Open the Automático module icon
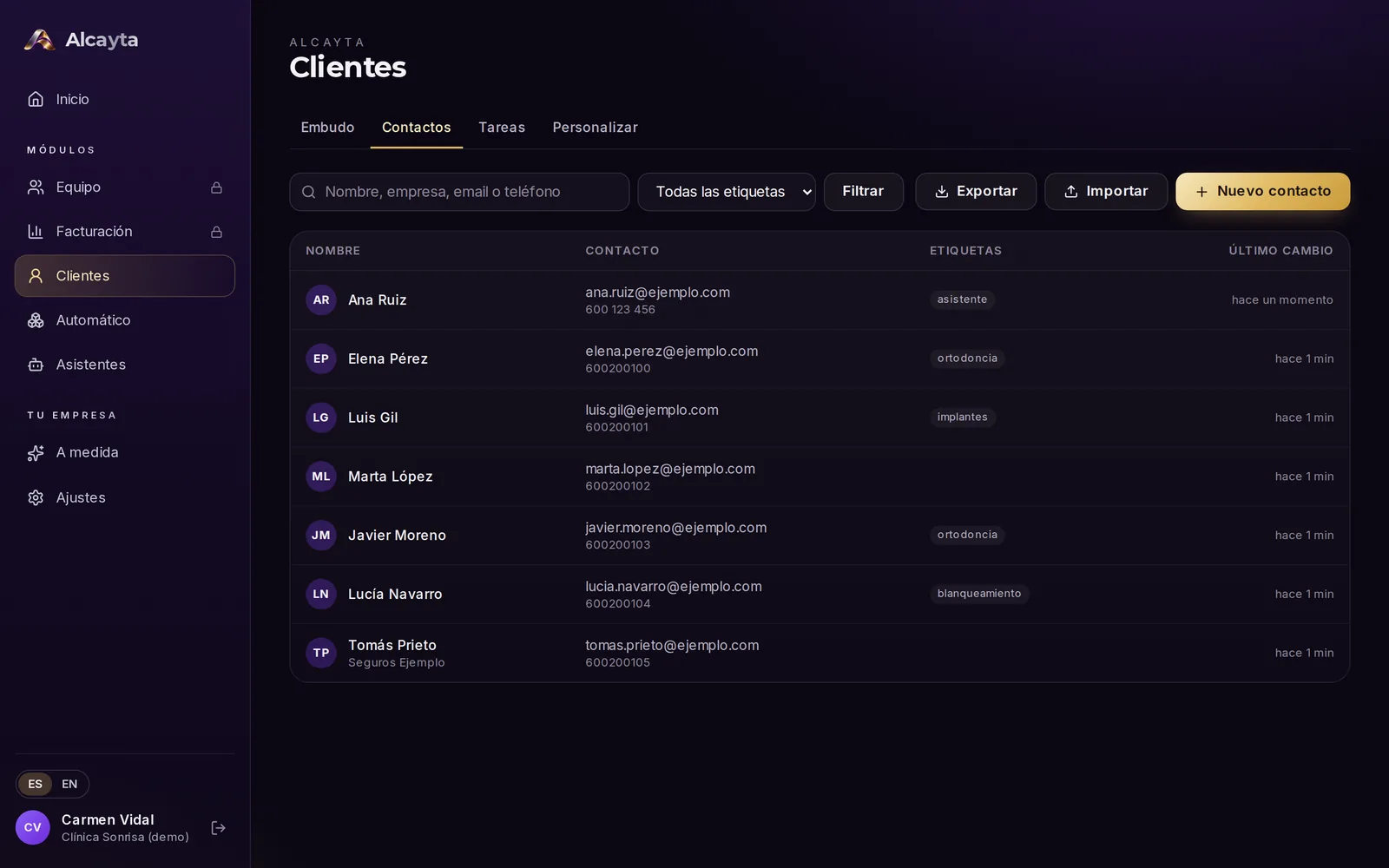 (x=36, y=320)
